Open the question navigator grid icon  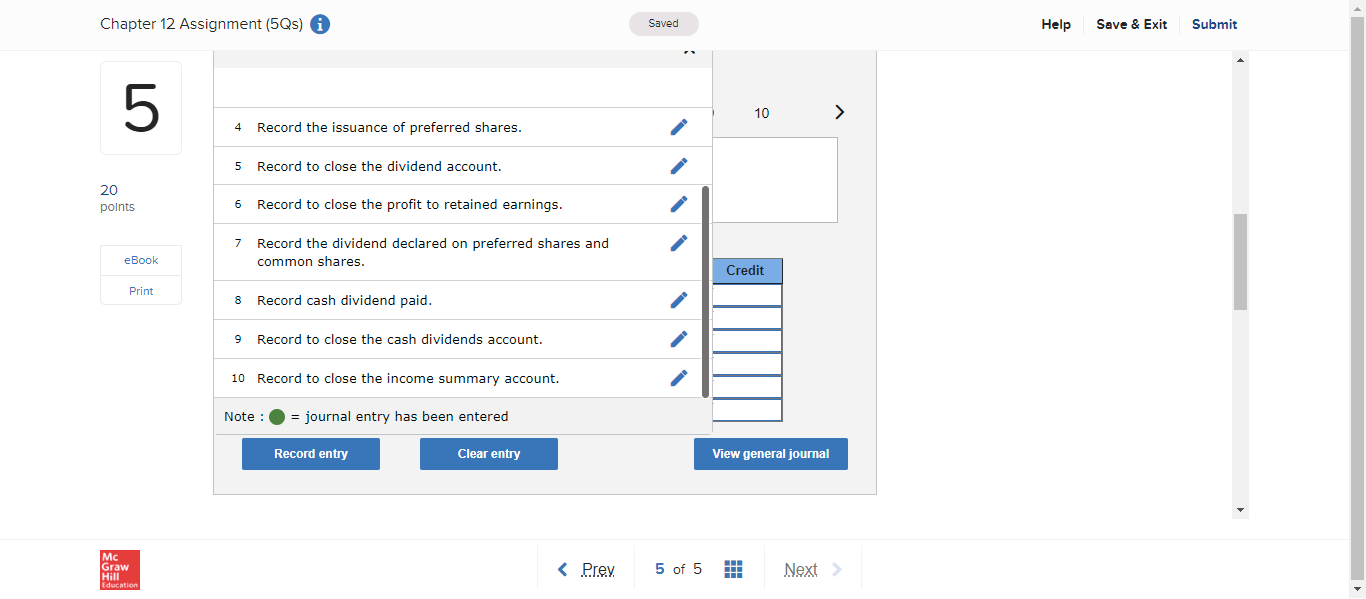[x=733, y=568]
